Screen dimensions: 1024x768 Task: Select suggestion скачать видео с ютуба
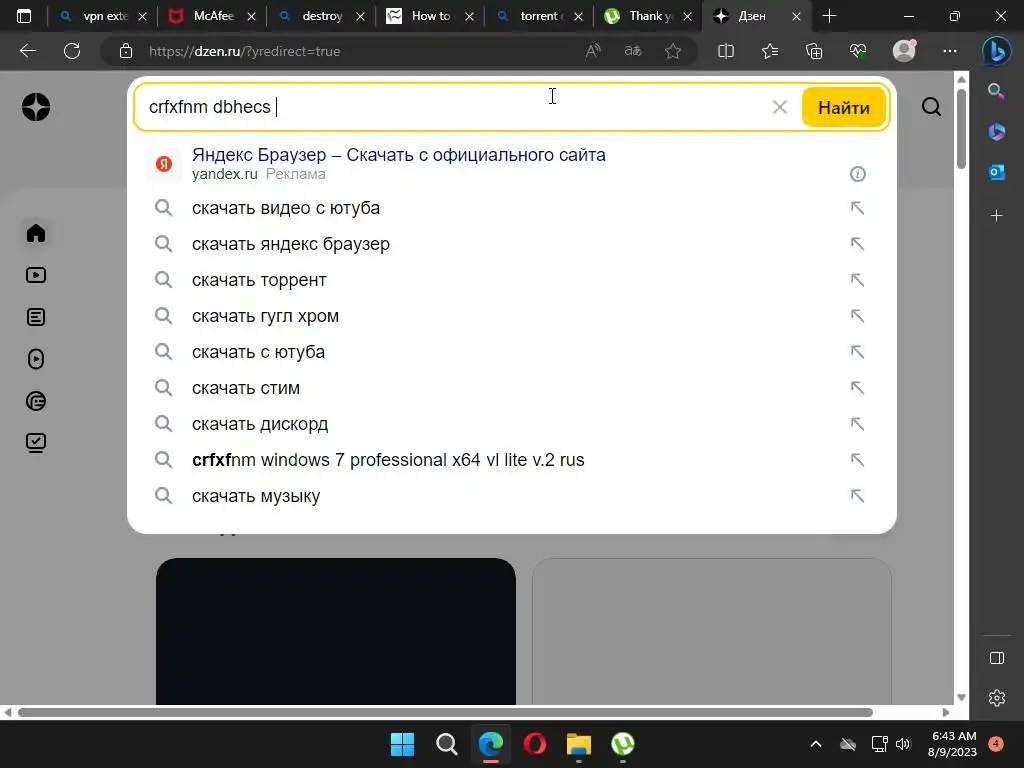tap(511, 208)
